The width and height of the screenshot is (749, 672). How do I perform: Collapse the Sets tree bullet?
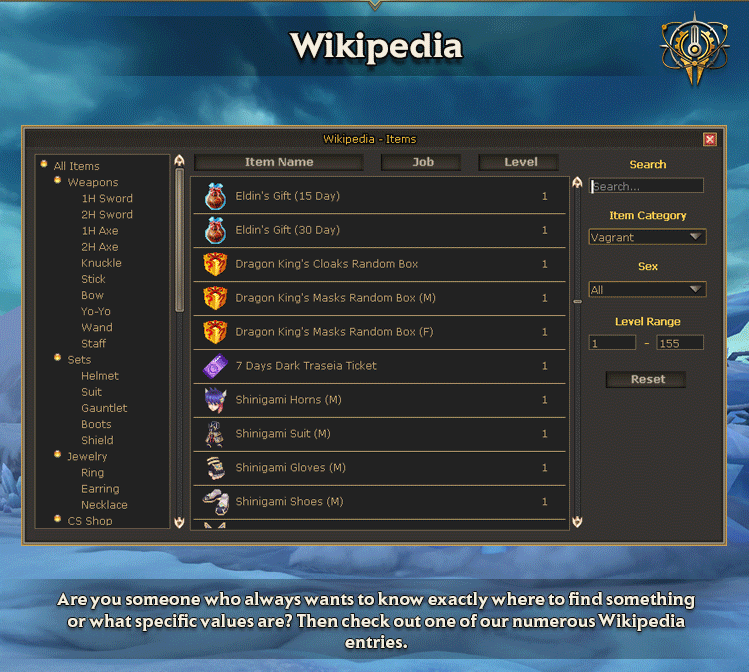coord(58,358)
